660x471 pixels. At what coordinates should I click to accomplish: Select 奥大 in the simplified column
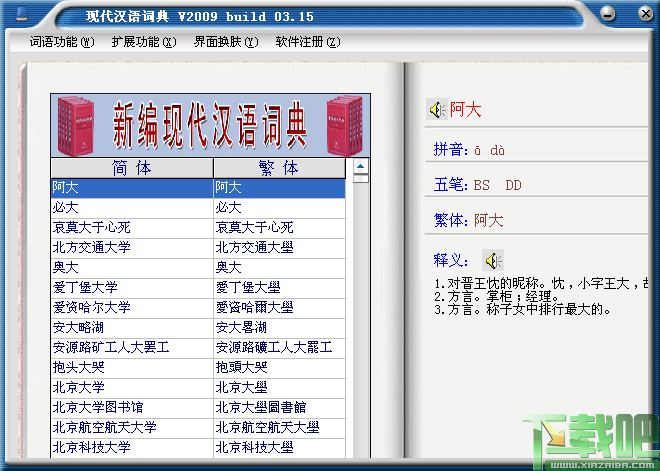[132, 268]
